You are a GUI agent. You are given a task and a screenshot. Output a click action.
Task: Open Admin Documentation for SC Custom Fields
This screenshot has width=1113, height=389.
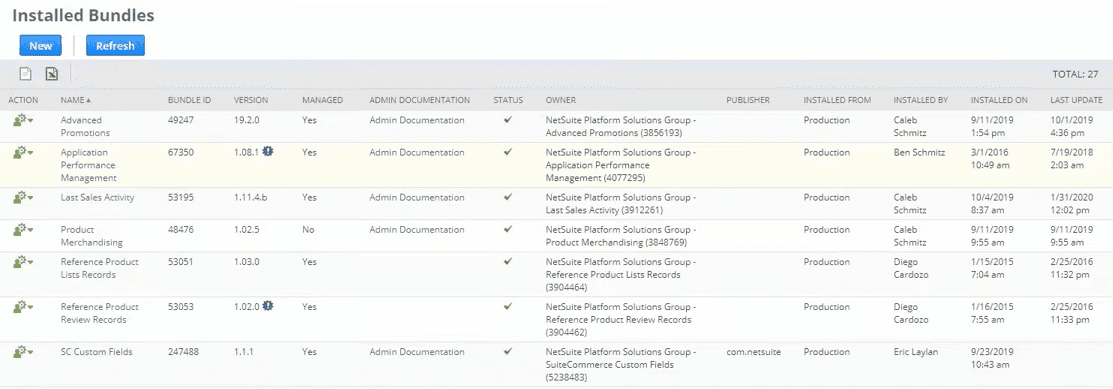pyautogui.click(x=417, y=351)
